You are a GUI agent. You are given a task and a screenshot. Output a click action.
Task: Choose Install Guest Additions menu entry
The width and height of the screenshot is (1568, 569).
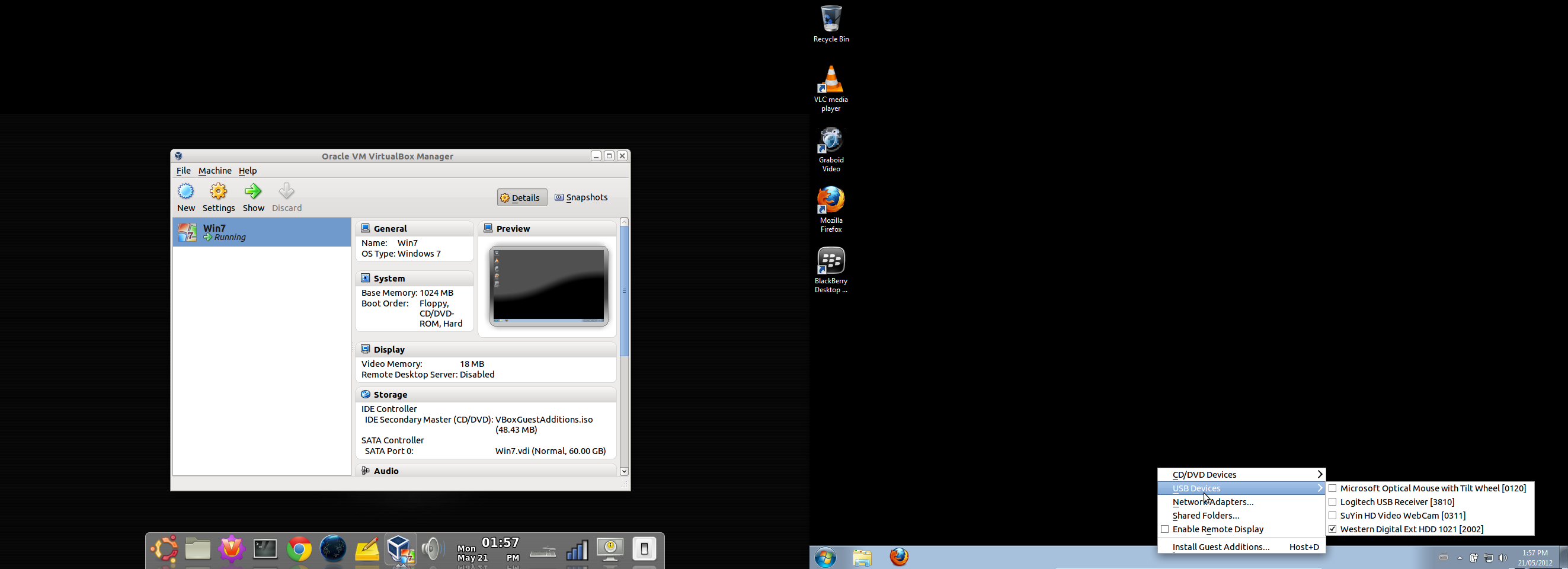click(x=1241, y=547)
